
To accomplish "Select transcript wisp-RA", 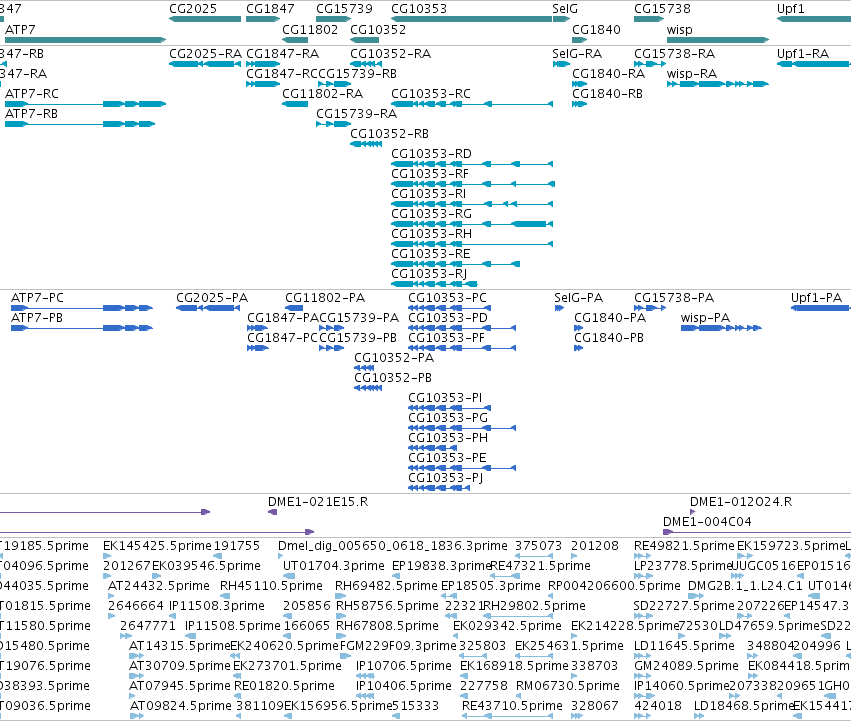I will (717, 84).
